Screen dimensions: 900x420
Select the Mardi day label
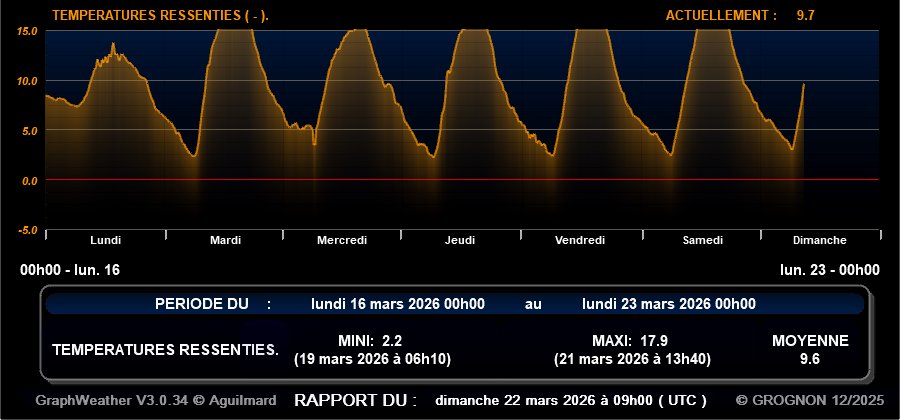click(225, 240)
